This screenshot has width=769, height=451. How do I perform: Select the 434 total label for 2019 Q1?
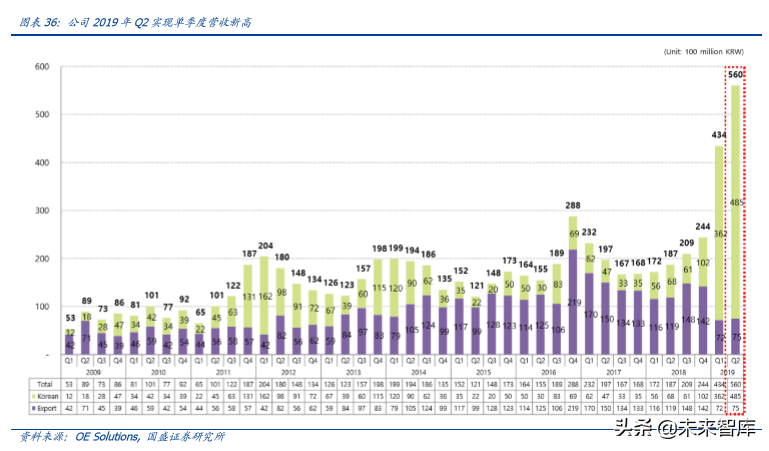[x=718, y=135]
